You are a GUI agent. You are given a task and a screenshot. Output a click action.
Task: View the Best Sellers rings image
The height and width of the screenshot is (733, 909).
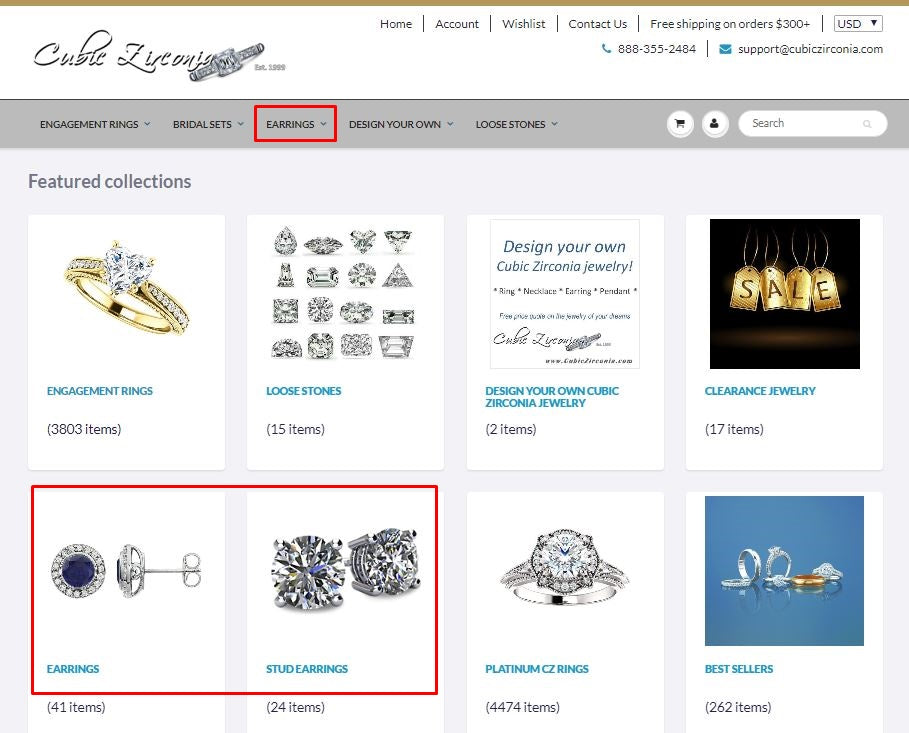[x=784, y=571]
